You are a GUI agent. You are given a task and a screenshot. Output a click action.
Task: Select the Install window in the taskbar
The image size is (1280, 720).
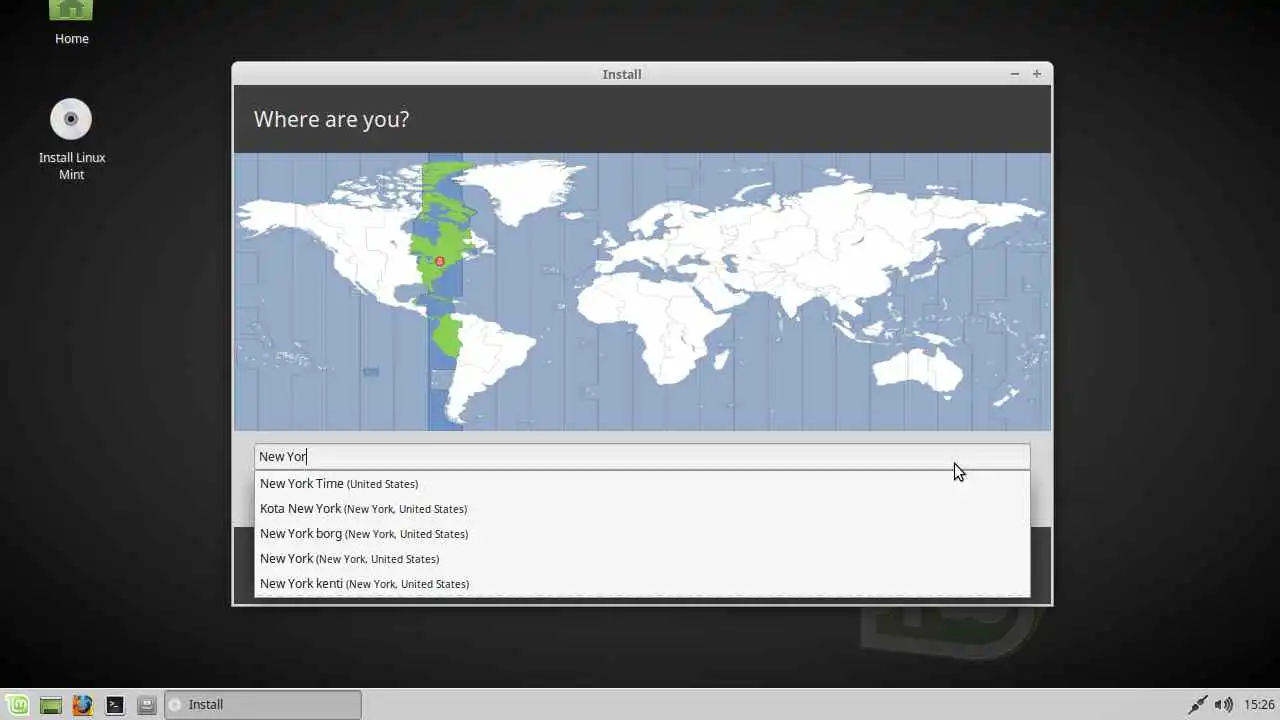click(262, 705)
